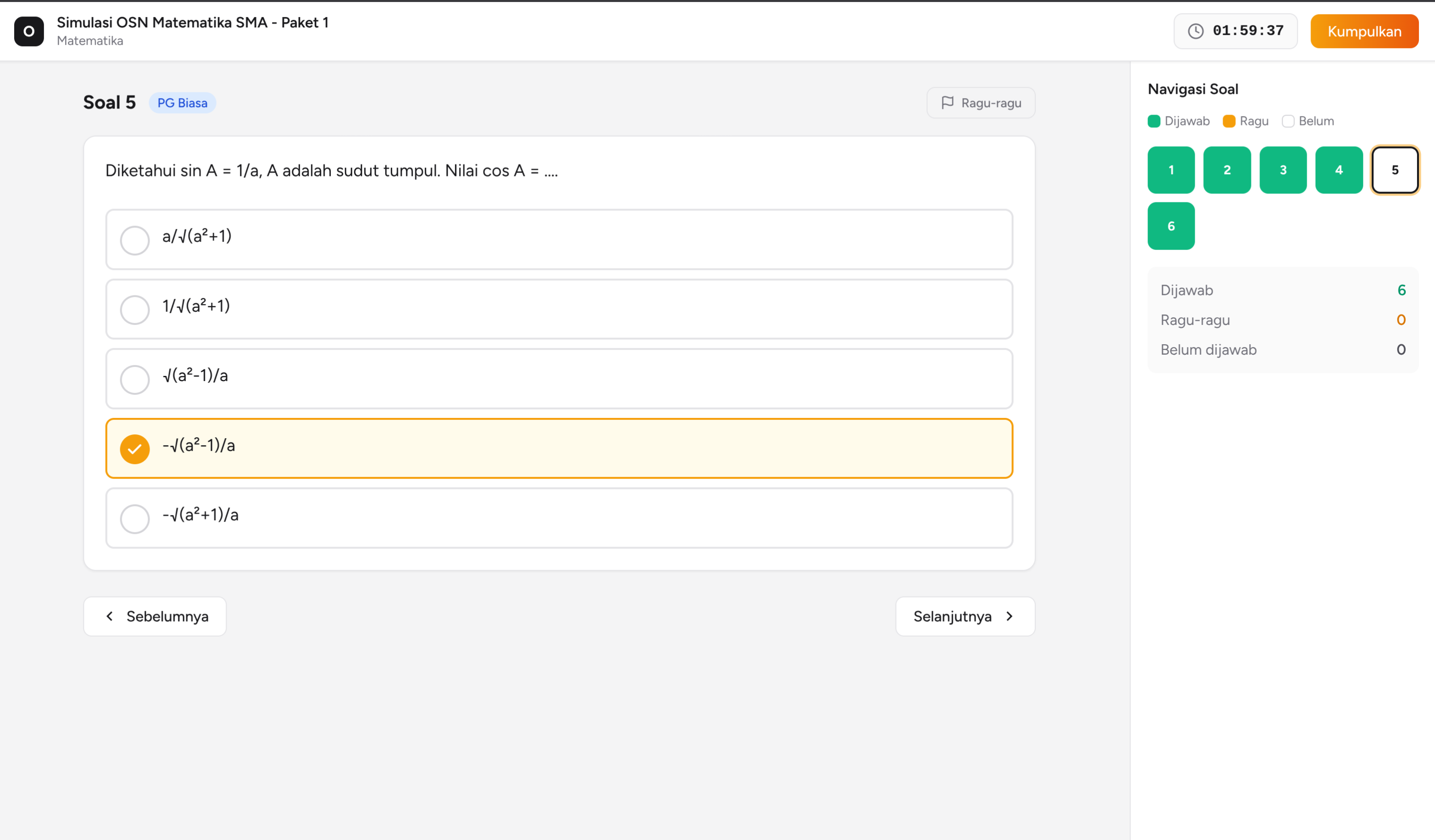Viewport: 1435px width, 840px height.
Task: Click the Matematika subject subtitle
Action: tap(90, 41)
